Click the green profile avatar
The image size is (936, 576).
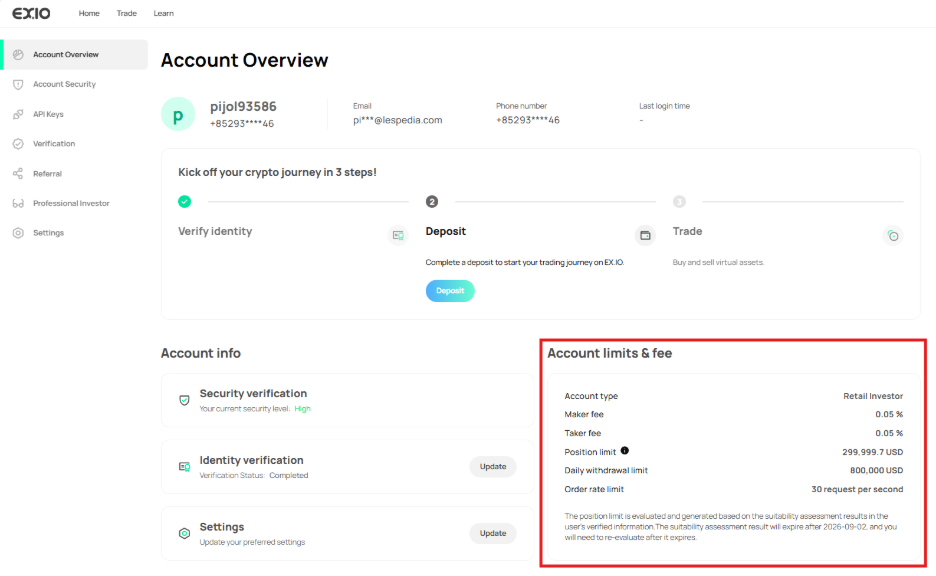tap(178, 115)
